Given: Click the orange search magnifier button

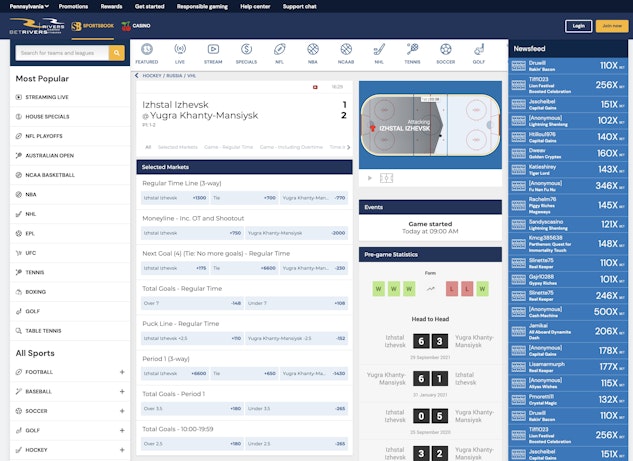Looking at the screenshot, I should point(117,53).
